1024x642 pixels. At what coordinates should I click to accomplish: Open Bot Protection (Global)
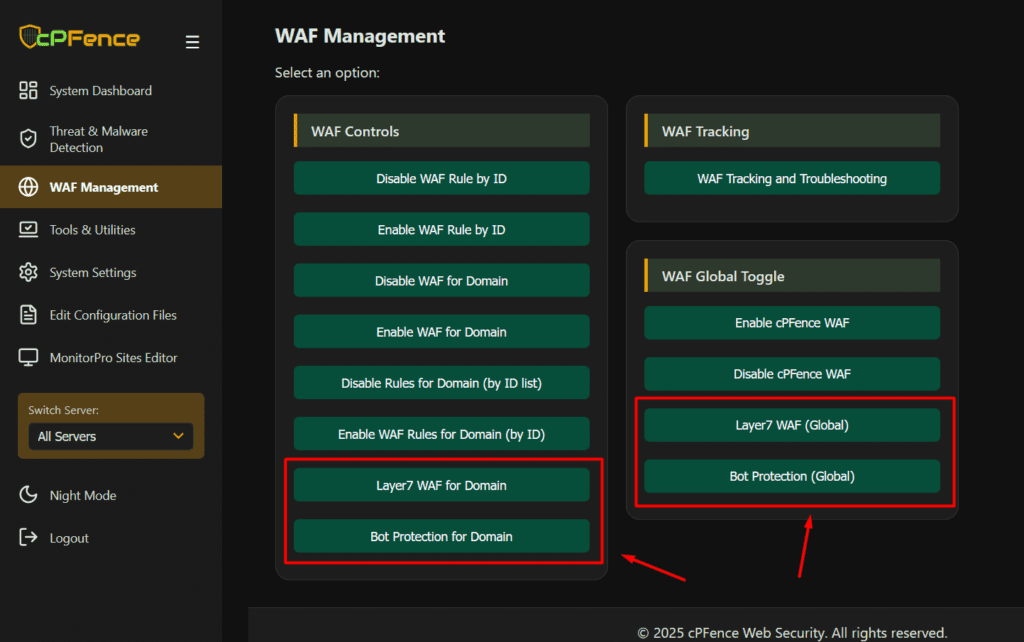(792, 476)
